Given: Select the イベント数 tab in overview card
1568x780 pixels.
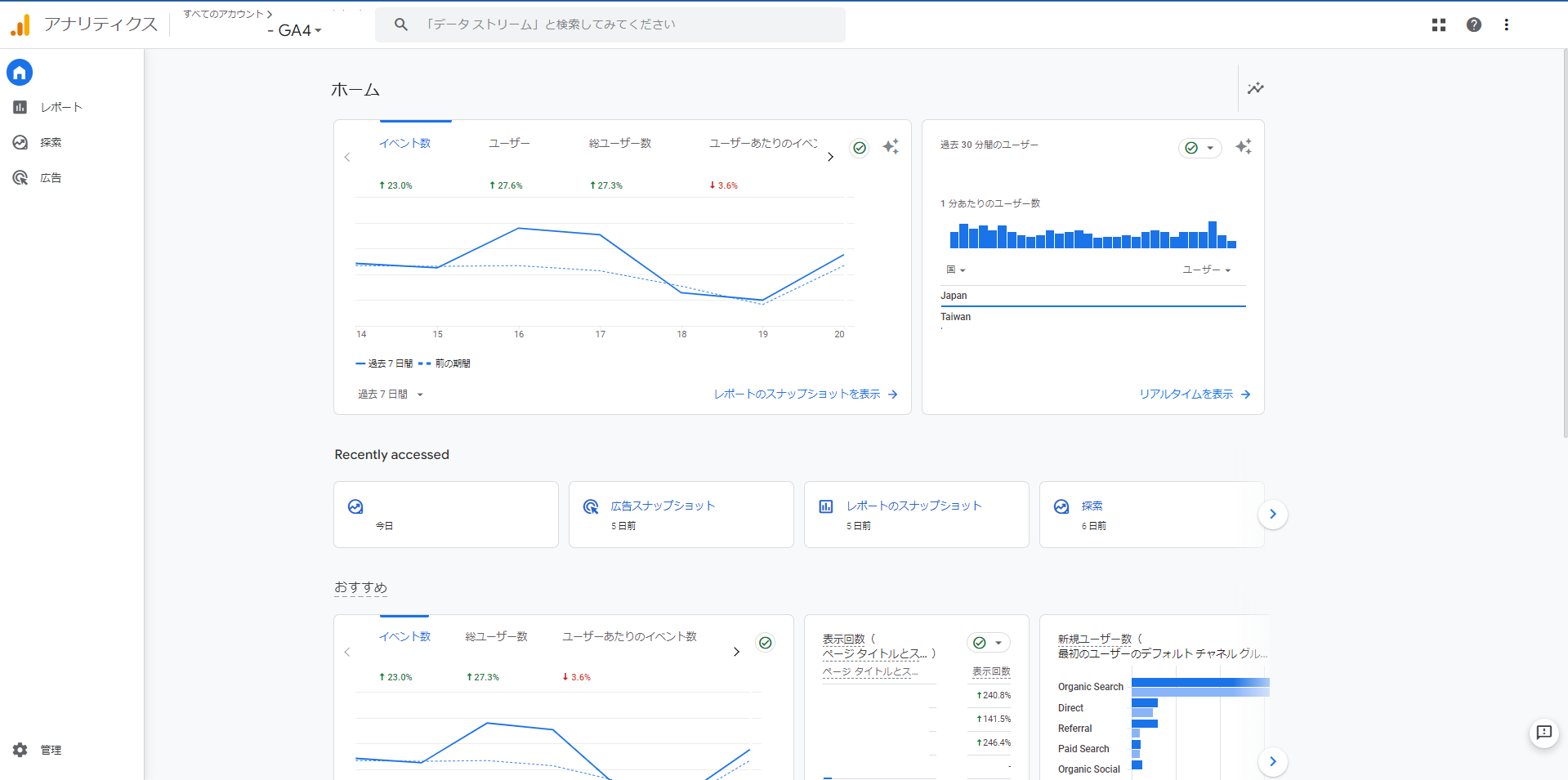Looking at the screenshot, I should point(404,143).
